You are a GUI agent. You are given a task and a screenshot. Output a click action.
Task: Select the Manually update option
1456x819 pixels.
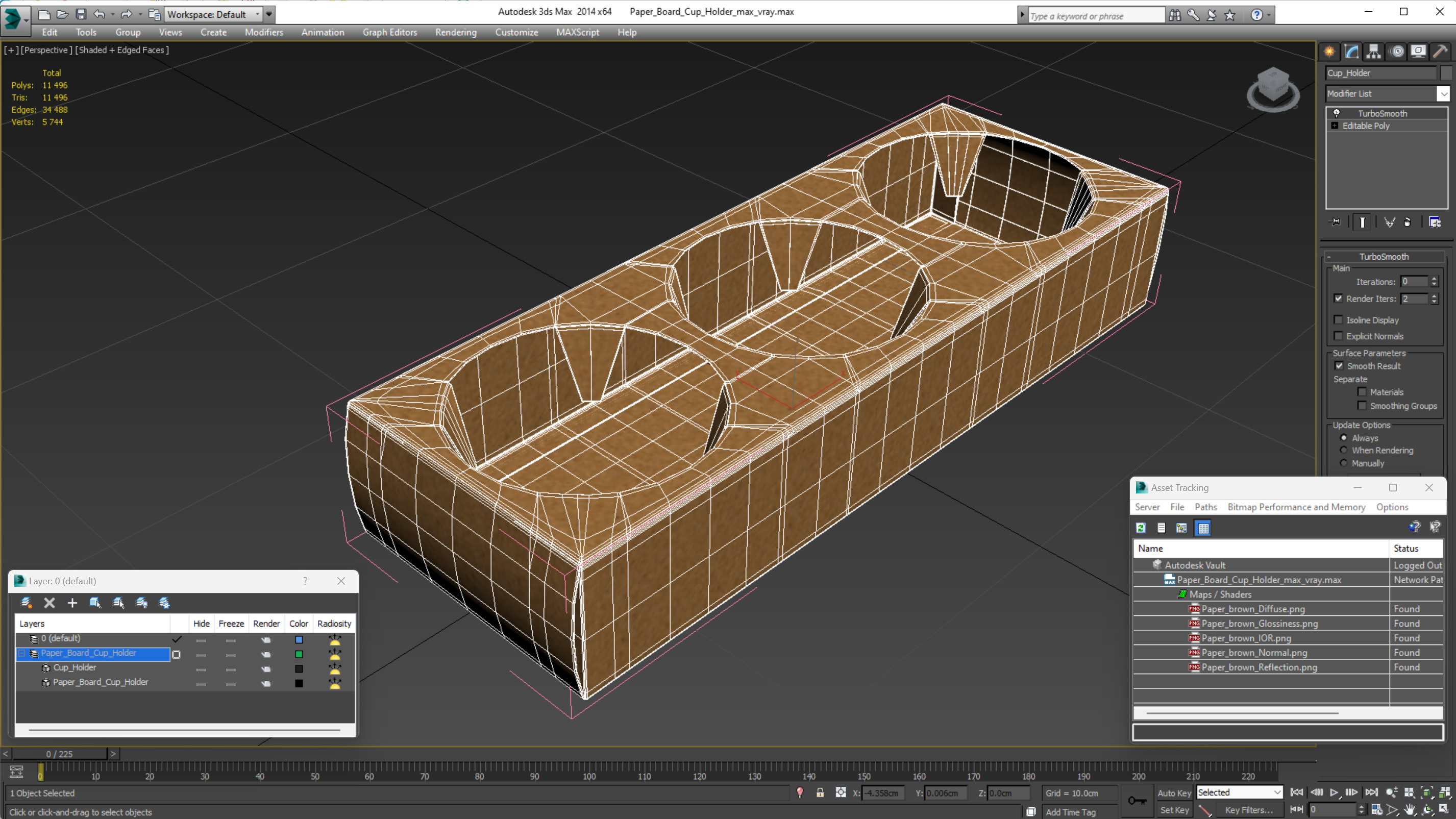point(1344,463)
